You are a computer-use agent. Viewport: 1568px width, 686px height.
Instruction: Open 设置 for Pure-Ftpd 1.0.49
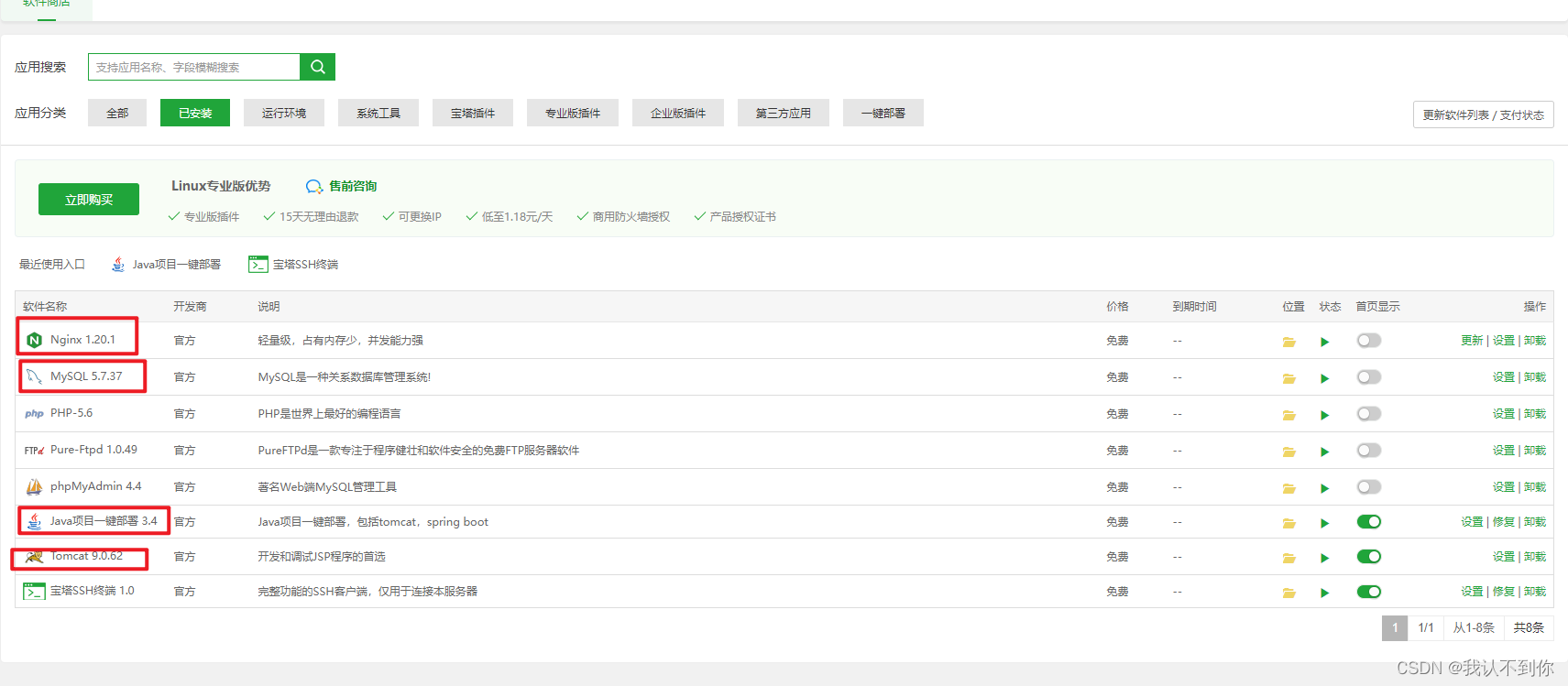1503,450
